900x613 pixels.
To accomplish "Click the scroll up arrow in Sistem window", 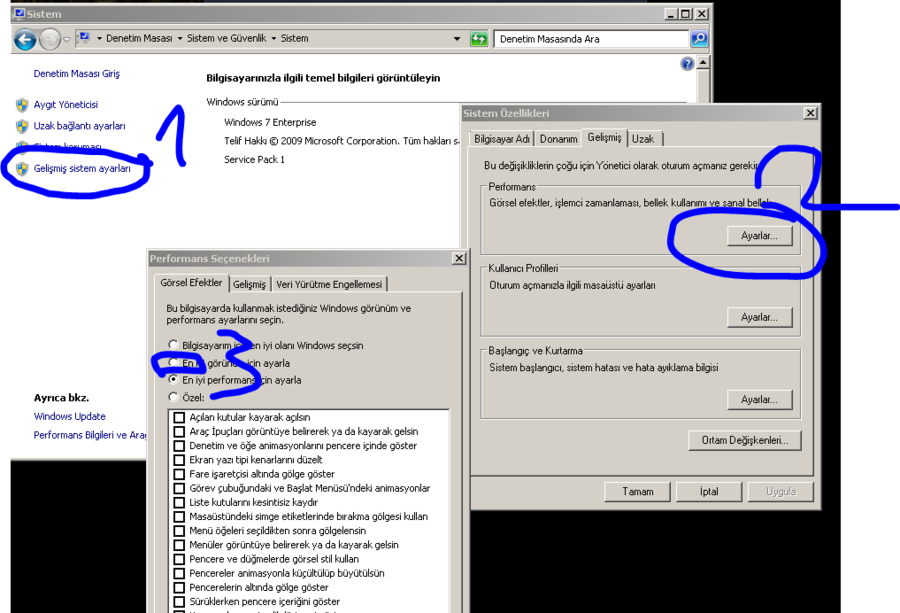I will (703, 63).
